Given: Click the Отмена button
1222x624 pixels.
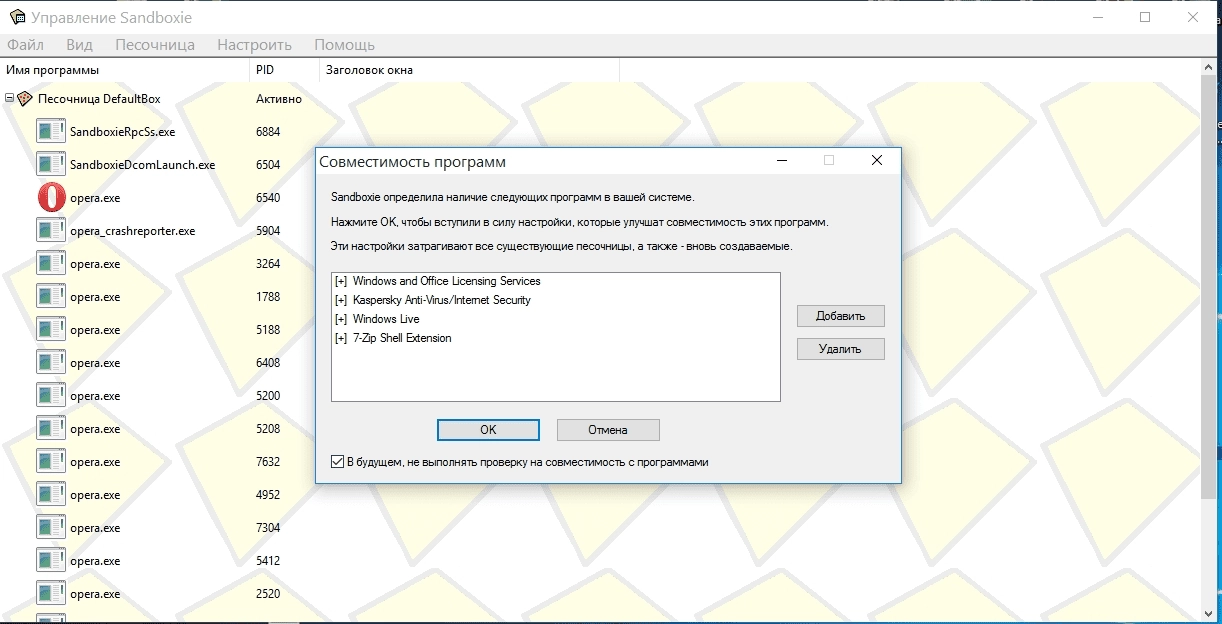Looking at the screenshot, I should [x=608, y=429].
